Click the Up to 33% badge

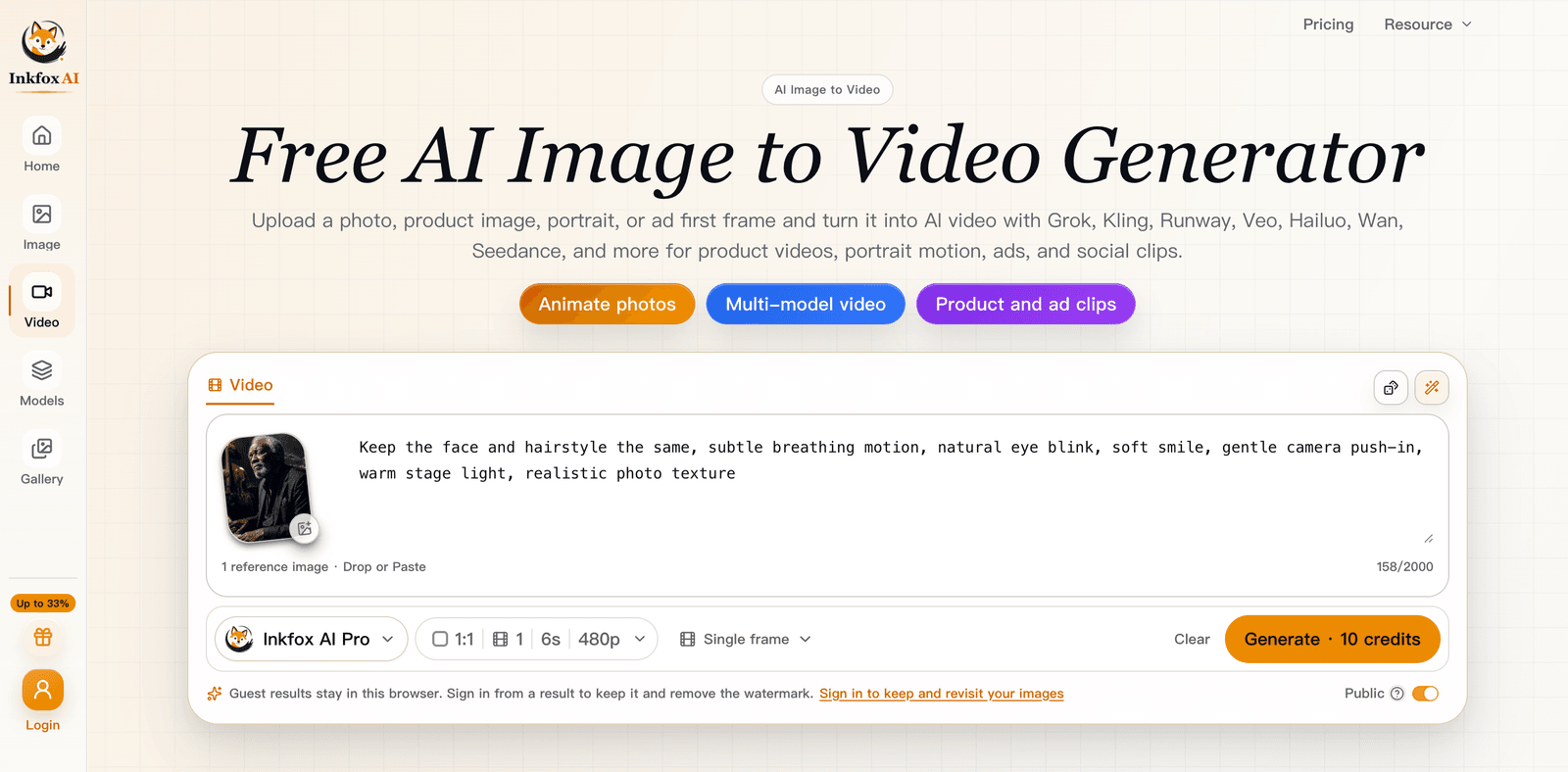tap(43, 603)
